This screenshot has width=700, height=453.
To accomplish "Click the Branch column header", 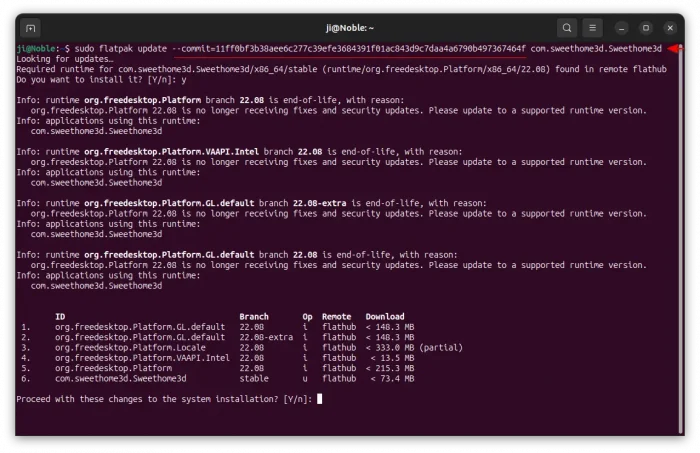I will [x=254, y=316].
